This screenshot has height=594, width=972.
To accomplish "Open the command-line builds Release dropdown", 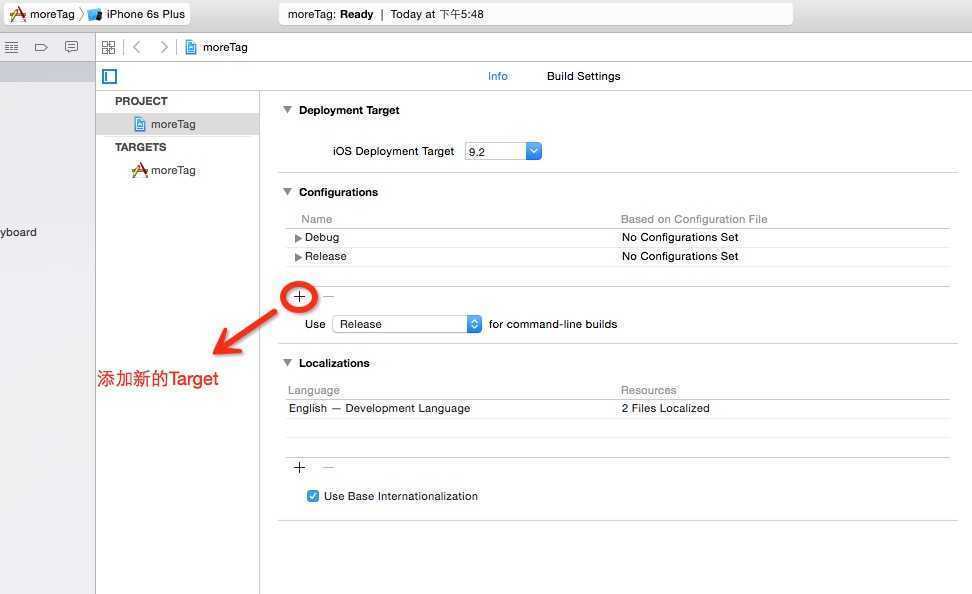I will pyautogui.click(x=407, y=324).
